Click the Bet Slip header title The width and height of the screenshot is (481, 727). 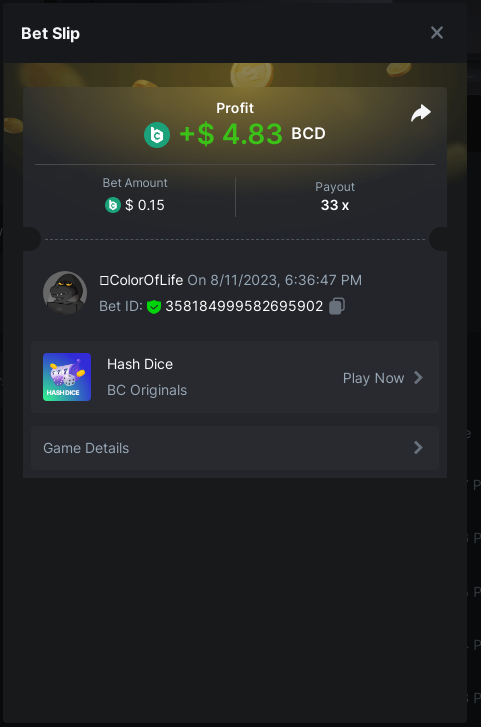click(x=51, y=33)
